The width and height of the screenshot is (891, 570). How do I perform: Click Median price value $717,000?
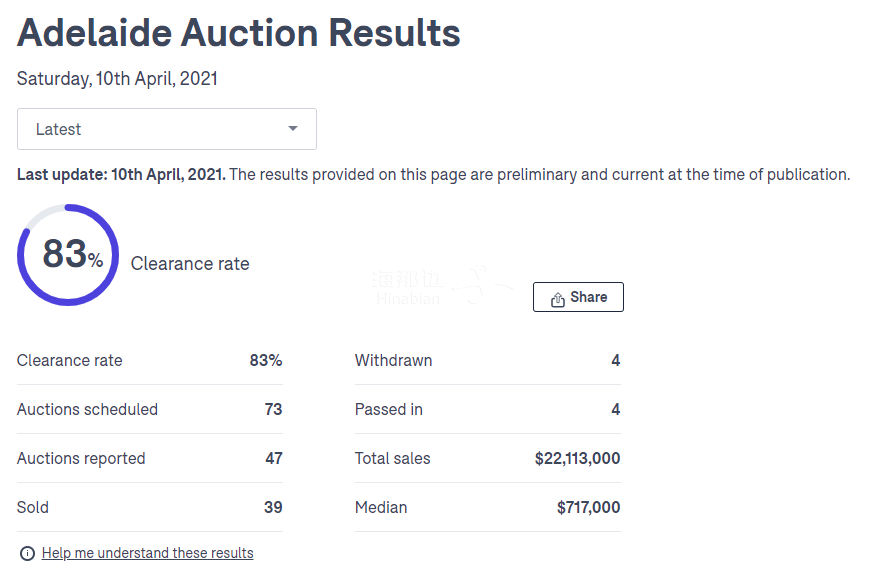pyautogui.click(x=588, y=507)
